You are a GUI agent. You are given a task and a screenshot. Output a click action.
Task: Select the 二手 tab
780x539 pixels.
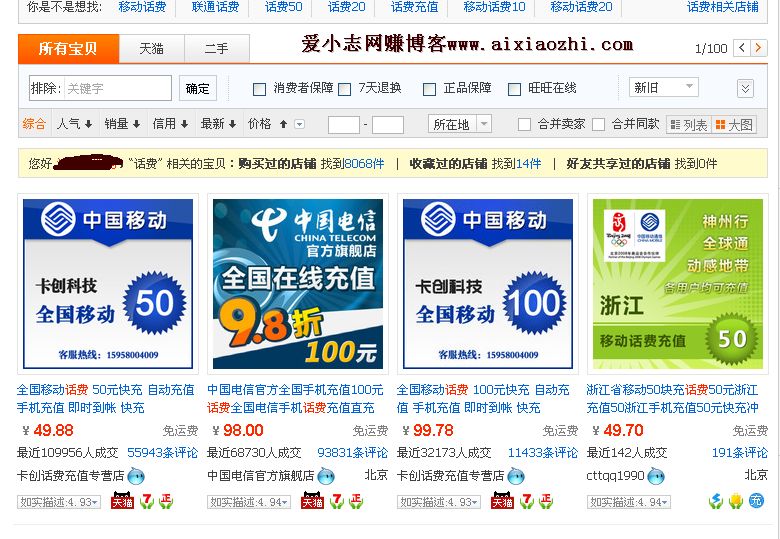click(217, 49)
